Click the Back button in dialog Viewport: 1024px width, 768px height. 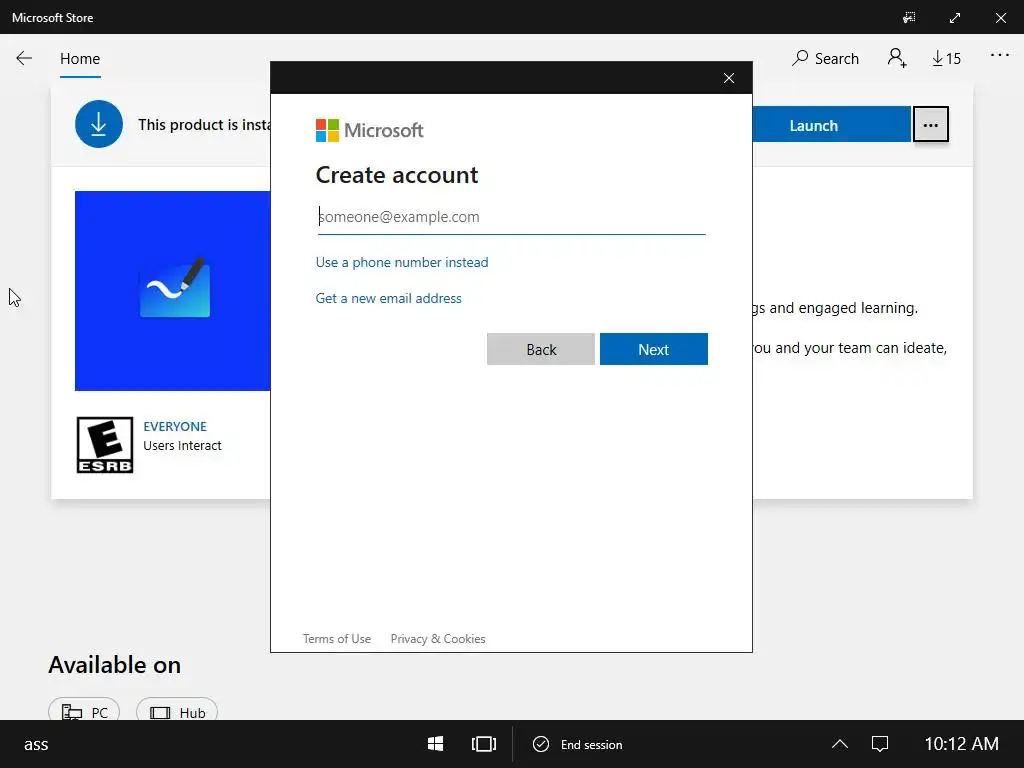pyautogui.click(x=541, y=349)
